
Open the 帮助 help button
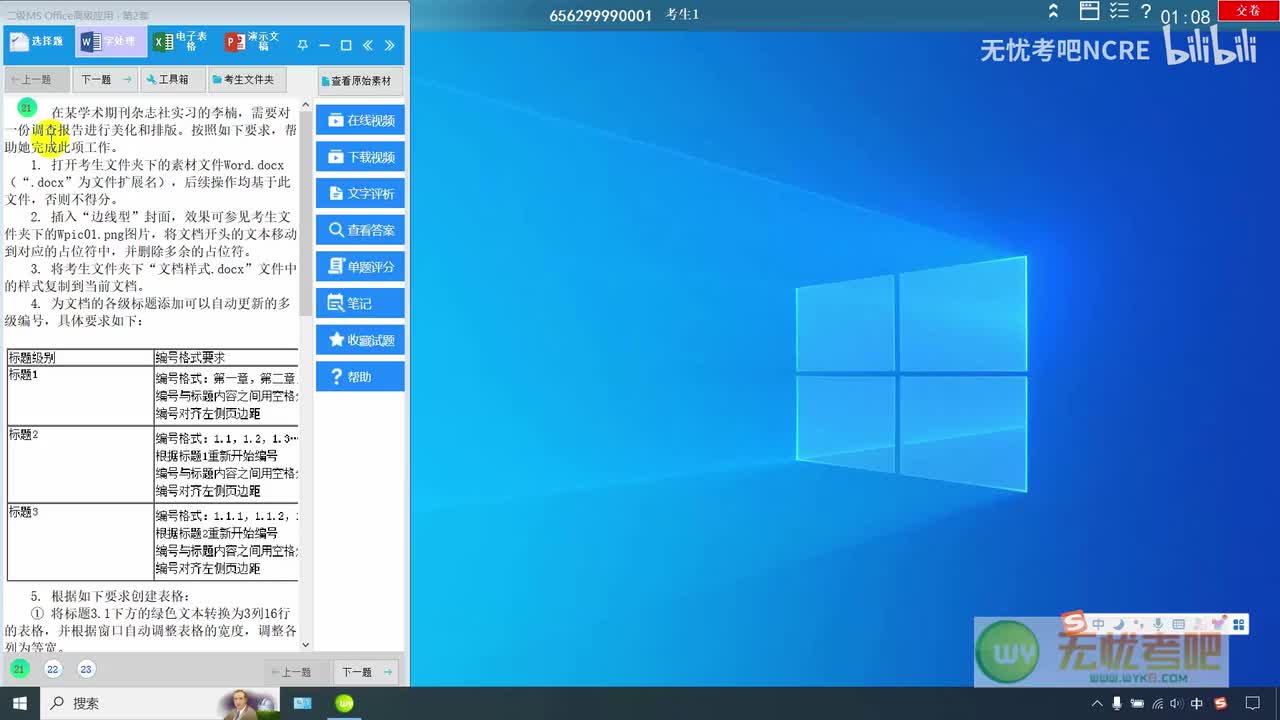pyautogui.click(x=360, y=377)
